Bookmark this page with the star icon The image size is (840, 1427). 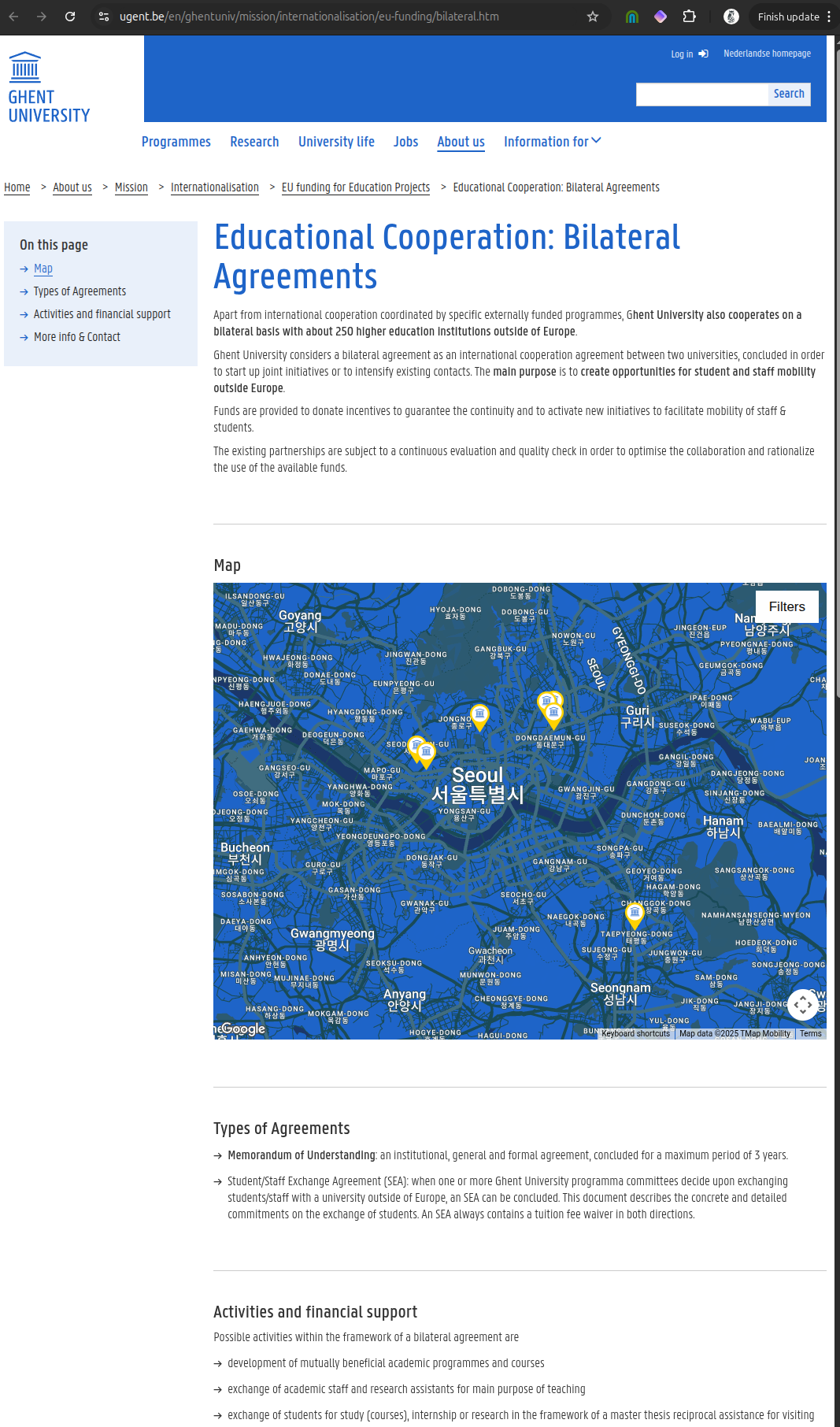coord(593,17)
